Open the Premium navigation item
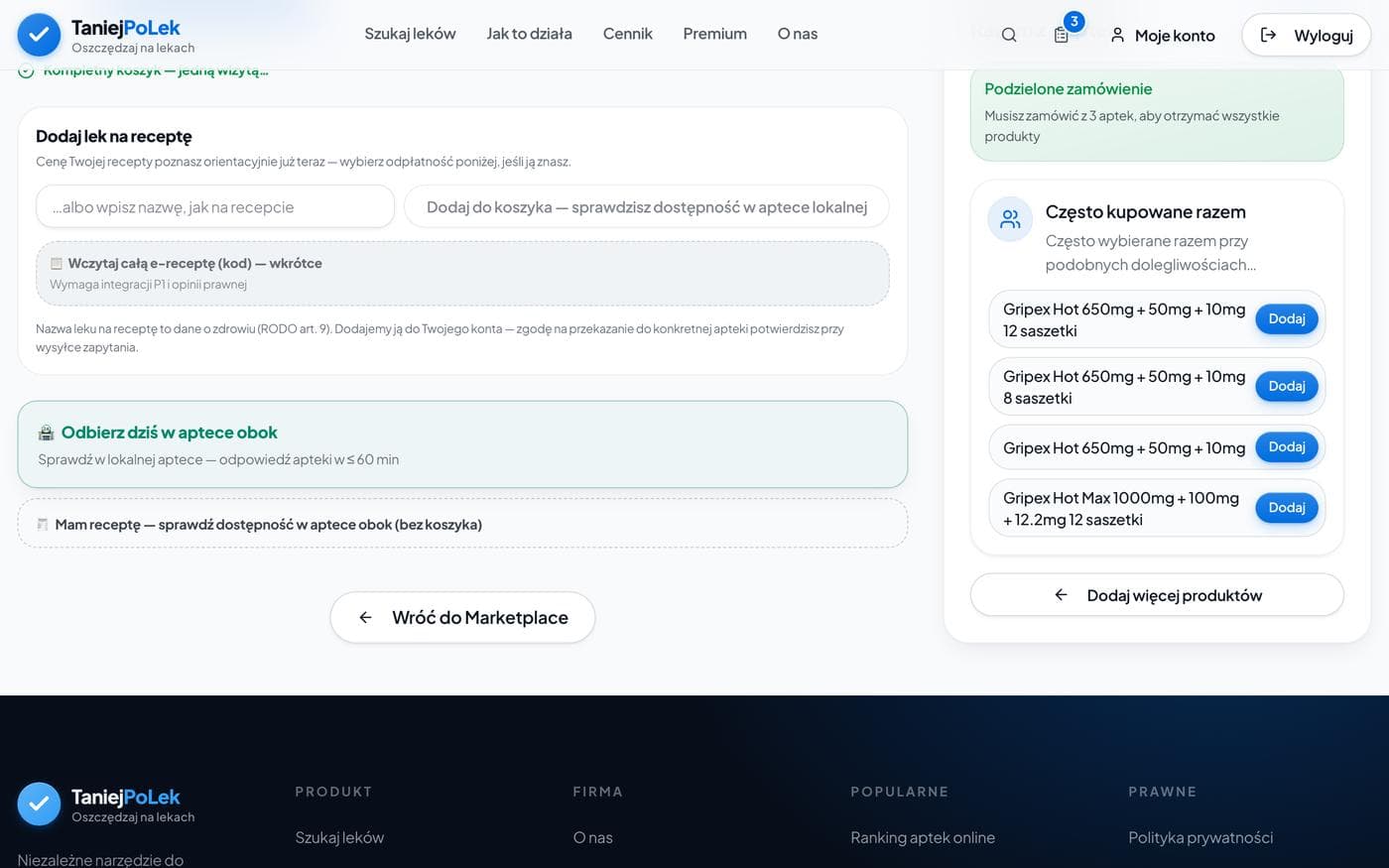The height and width of the screenshot is (868, 1389). click(x=714, y=34)
